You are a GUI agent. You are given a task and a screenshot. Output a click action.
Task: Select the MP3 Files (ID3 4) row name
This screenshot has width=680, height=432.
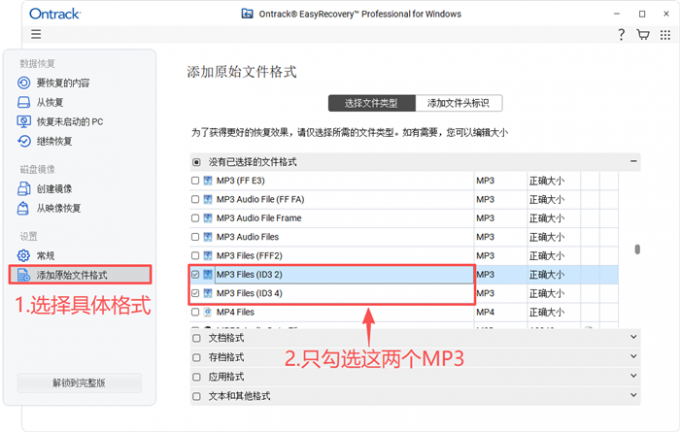(249, 293)
